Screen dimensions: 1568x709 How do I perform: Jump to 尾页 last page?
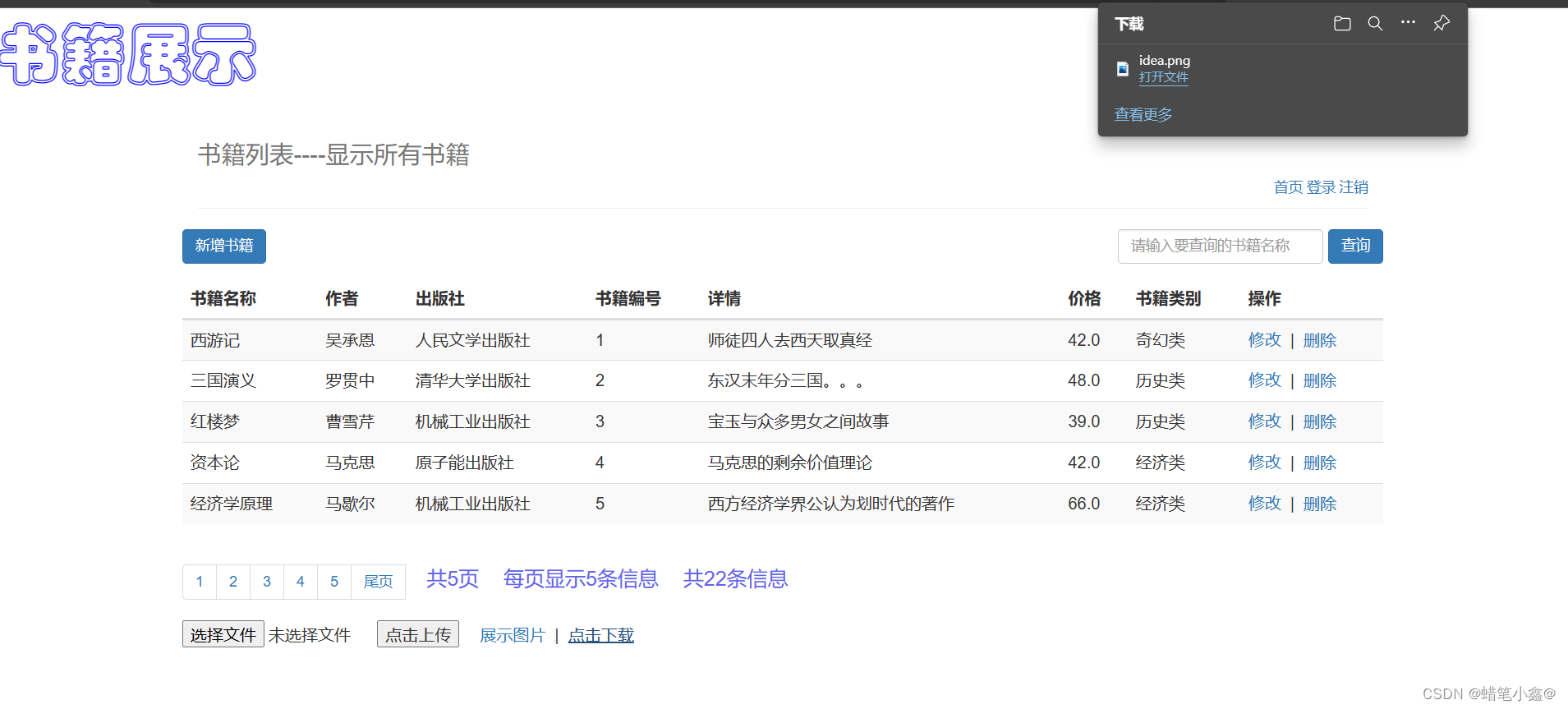coord(379,582)
